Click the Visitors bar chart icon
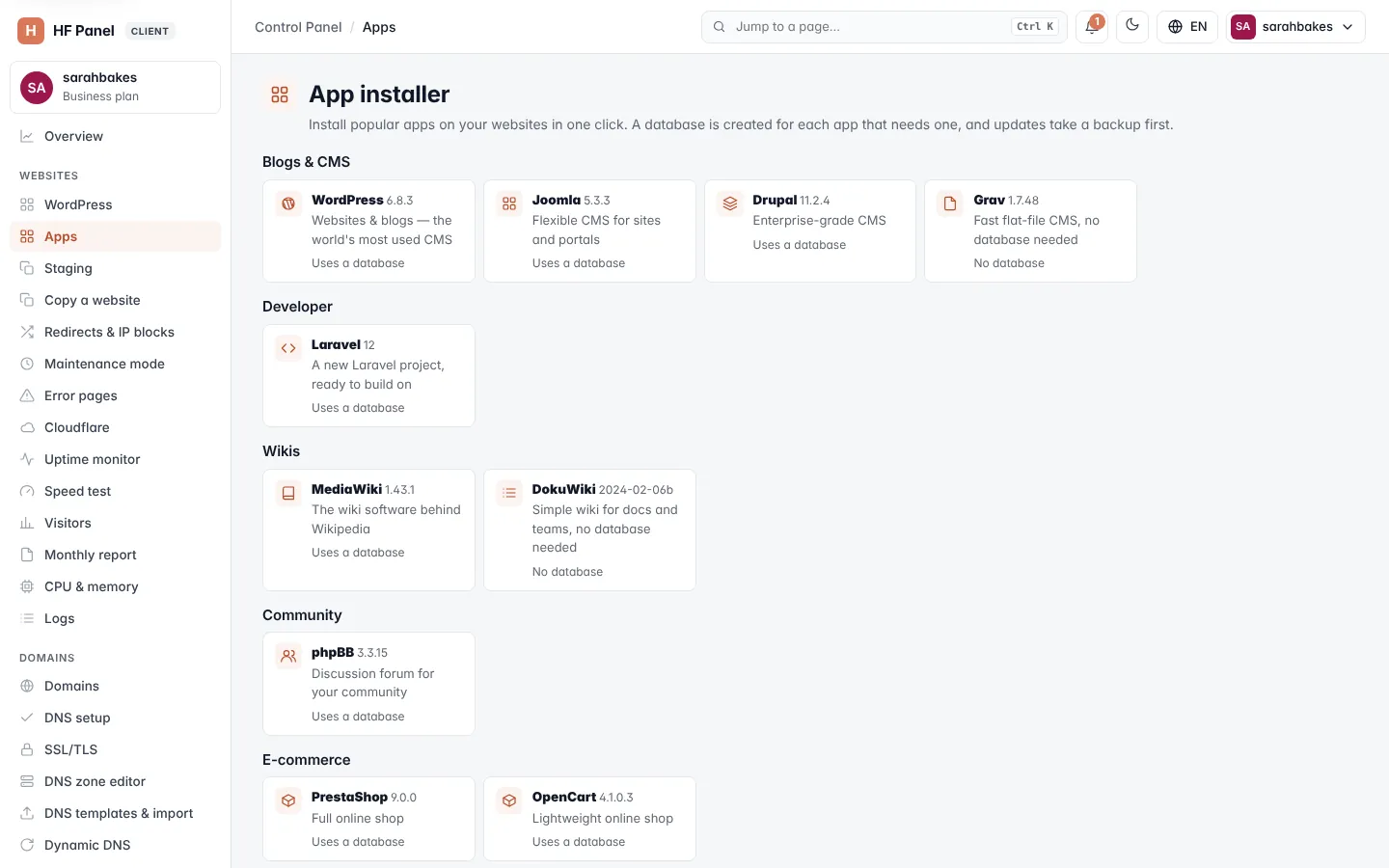This screenshot has height=868, width=1389. click(27, 523)
